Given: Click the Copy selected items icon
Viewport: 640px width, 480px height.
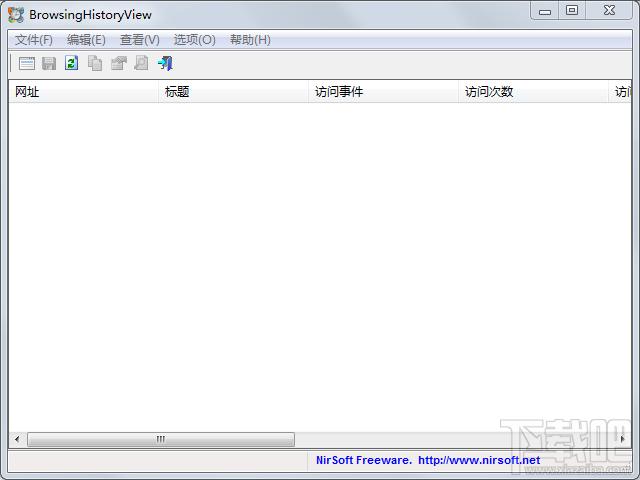Looking at the screenshot, I should (x=95, y=63).
